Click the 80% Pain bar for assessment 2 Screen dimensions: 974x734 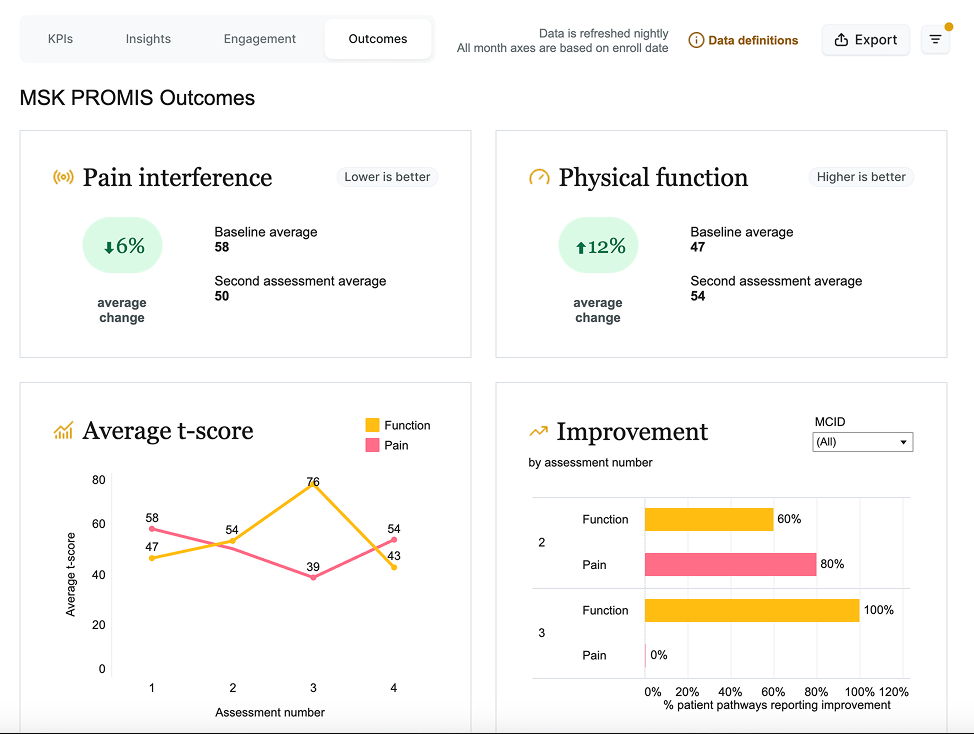coord(730,565)
